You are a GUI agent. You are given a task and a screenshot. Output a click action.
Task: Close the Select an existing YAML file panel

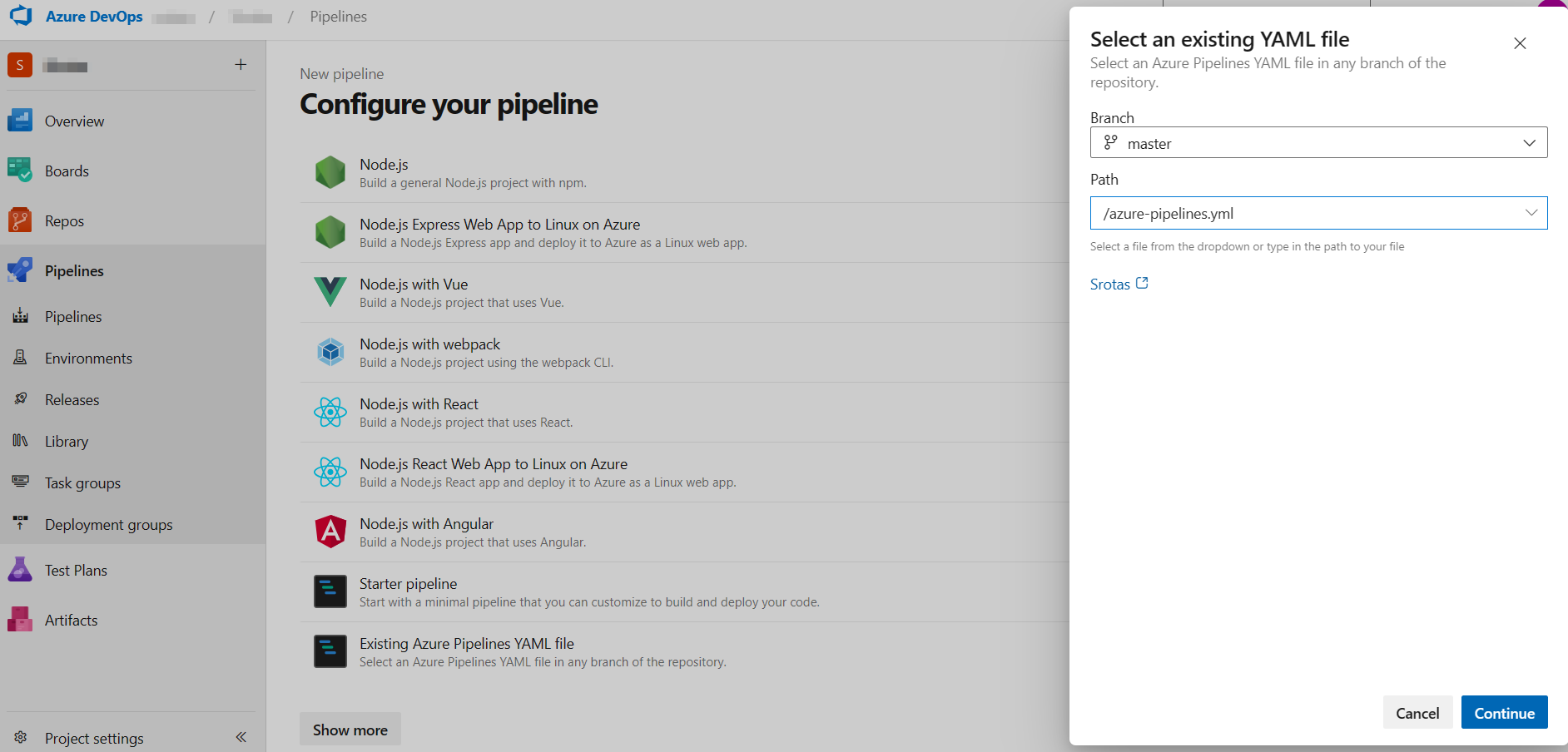[x=1520, y=43]
